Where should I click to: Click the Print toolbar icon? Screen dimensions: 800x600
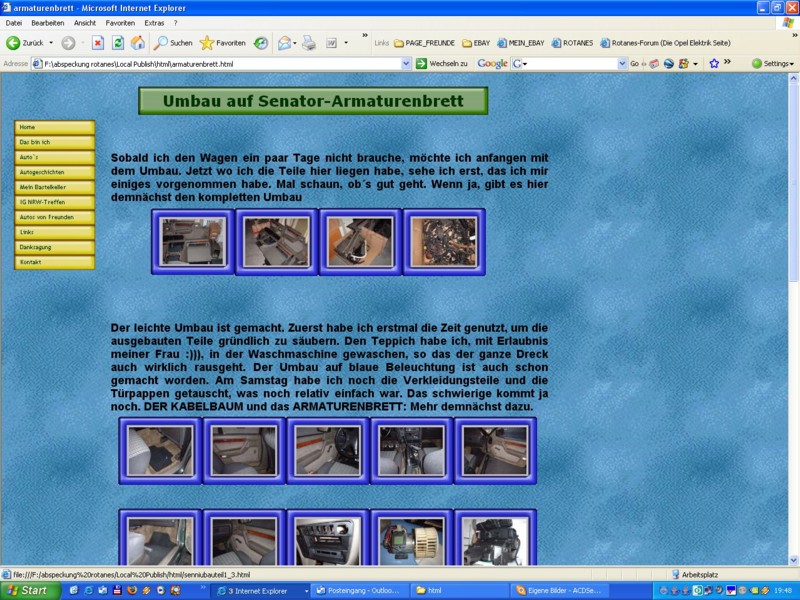click(x=309, y=43)
